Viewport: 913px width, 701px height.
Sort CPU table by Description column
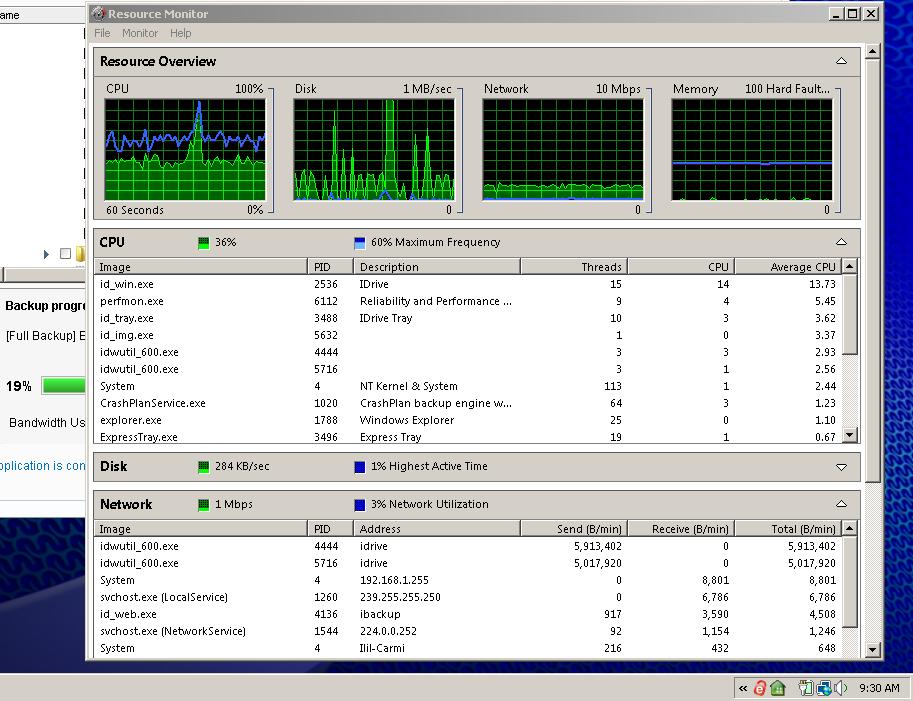437,267
